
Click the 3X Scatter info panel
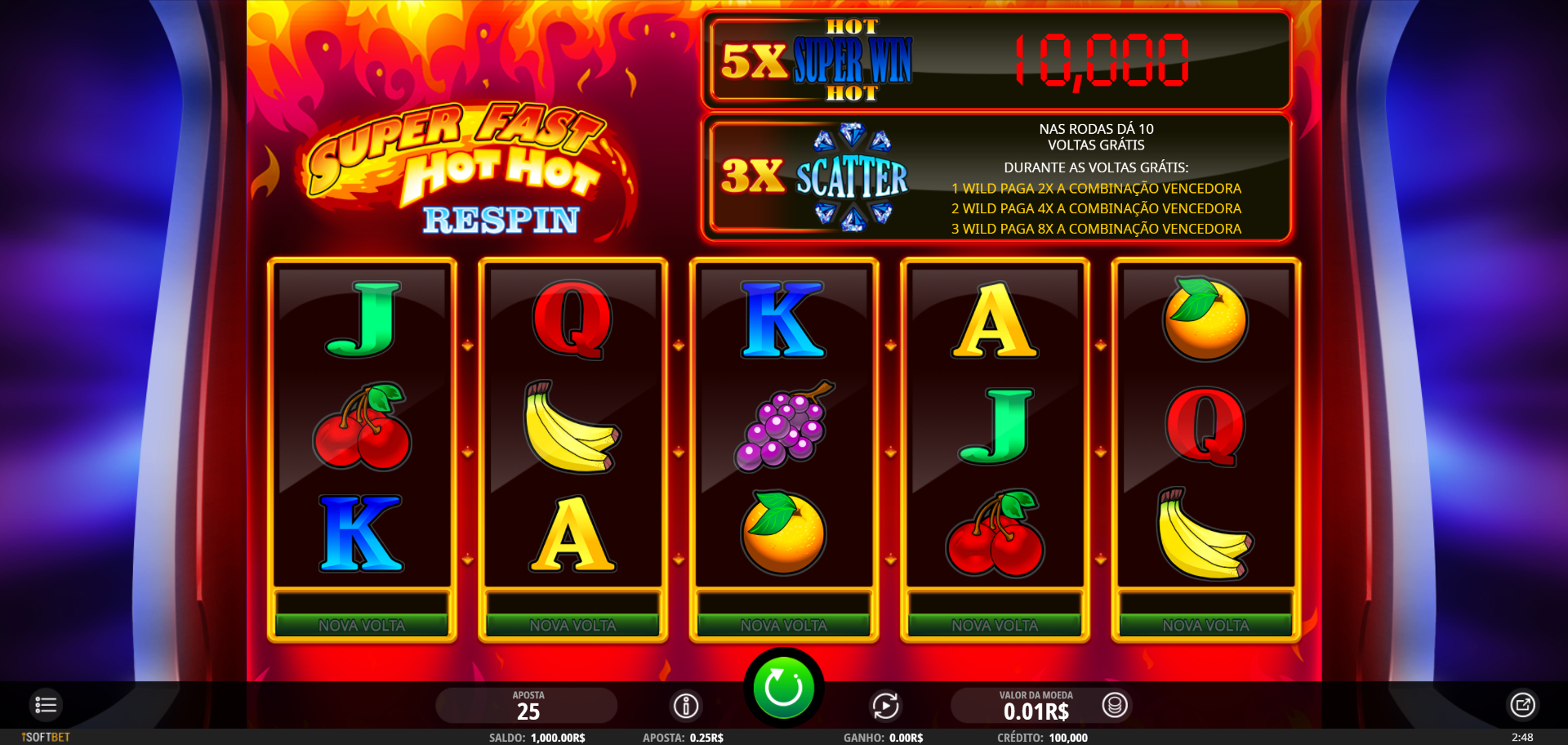(x=996, y=178)
